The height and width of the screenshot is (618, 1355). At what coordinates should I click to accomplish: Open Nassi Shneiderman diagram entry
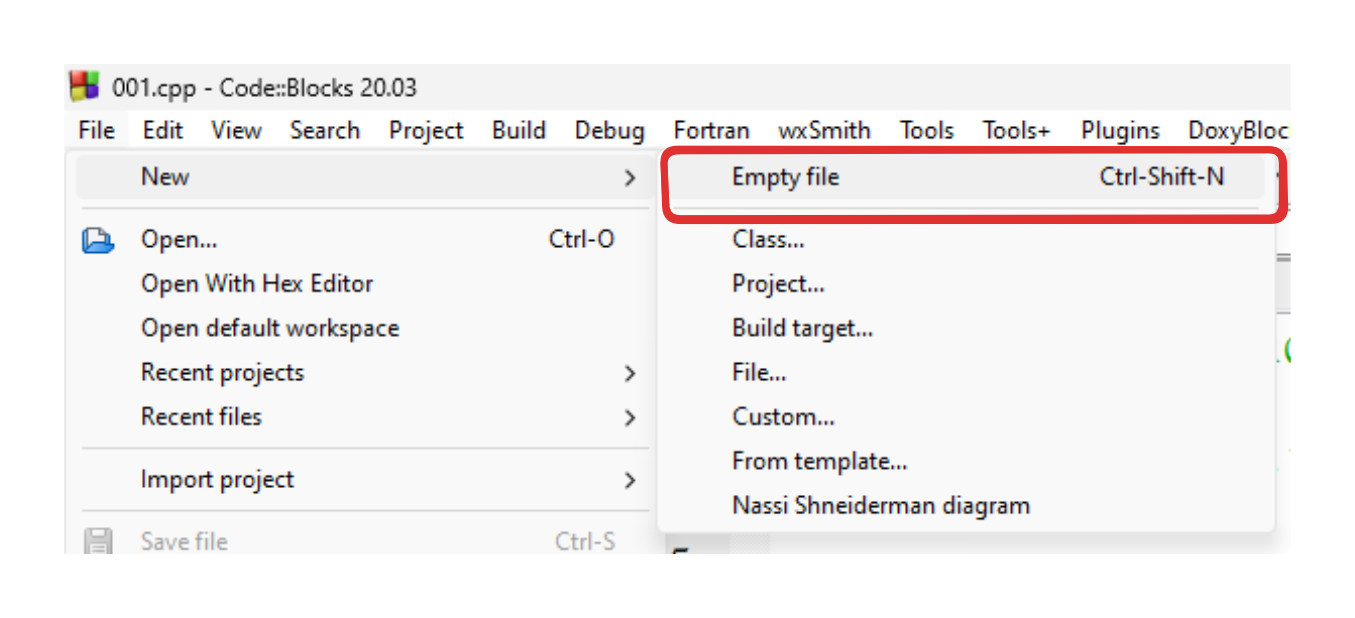pos(880,505)
